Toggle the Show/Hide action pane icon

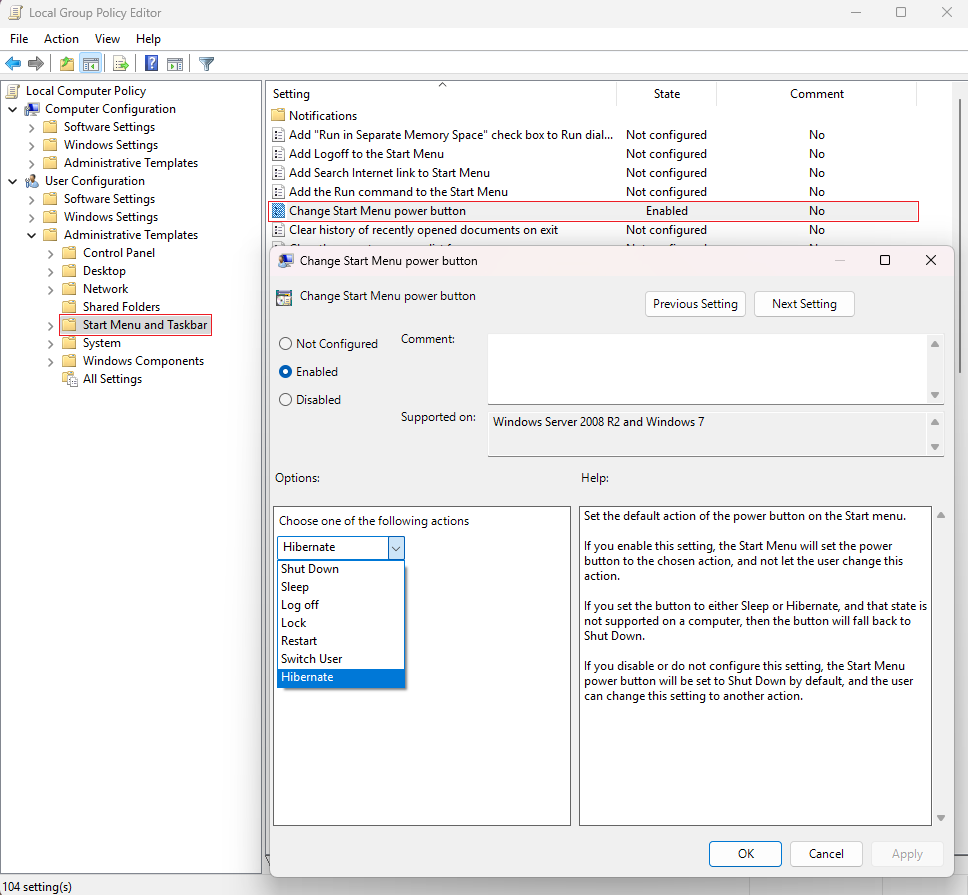tap(175, 64)
